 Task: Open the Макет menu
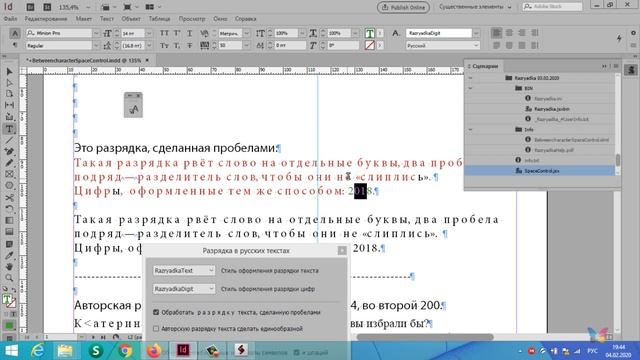coord(84,19)
